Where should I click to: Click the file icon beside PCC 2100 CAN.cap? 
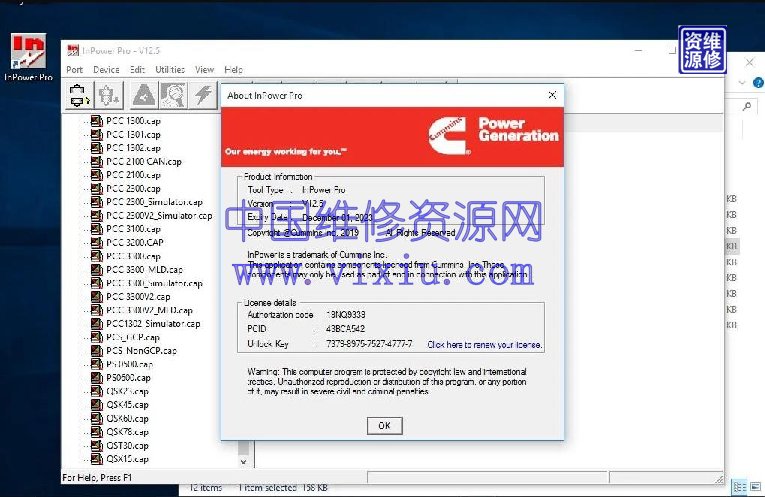pos(97,161)
